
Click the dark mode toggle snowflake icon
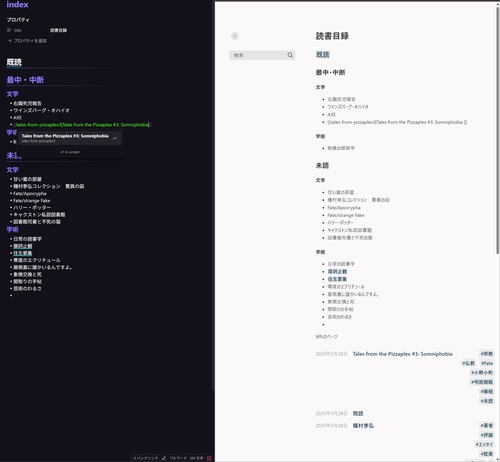tap(235, 36)
